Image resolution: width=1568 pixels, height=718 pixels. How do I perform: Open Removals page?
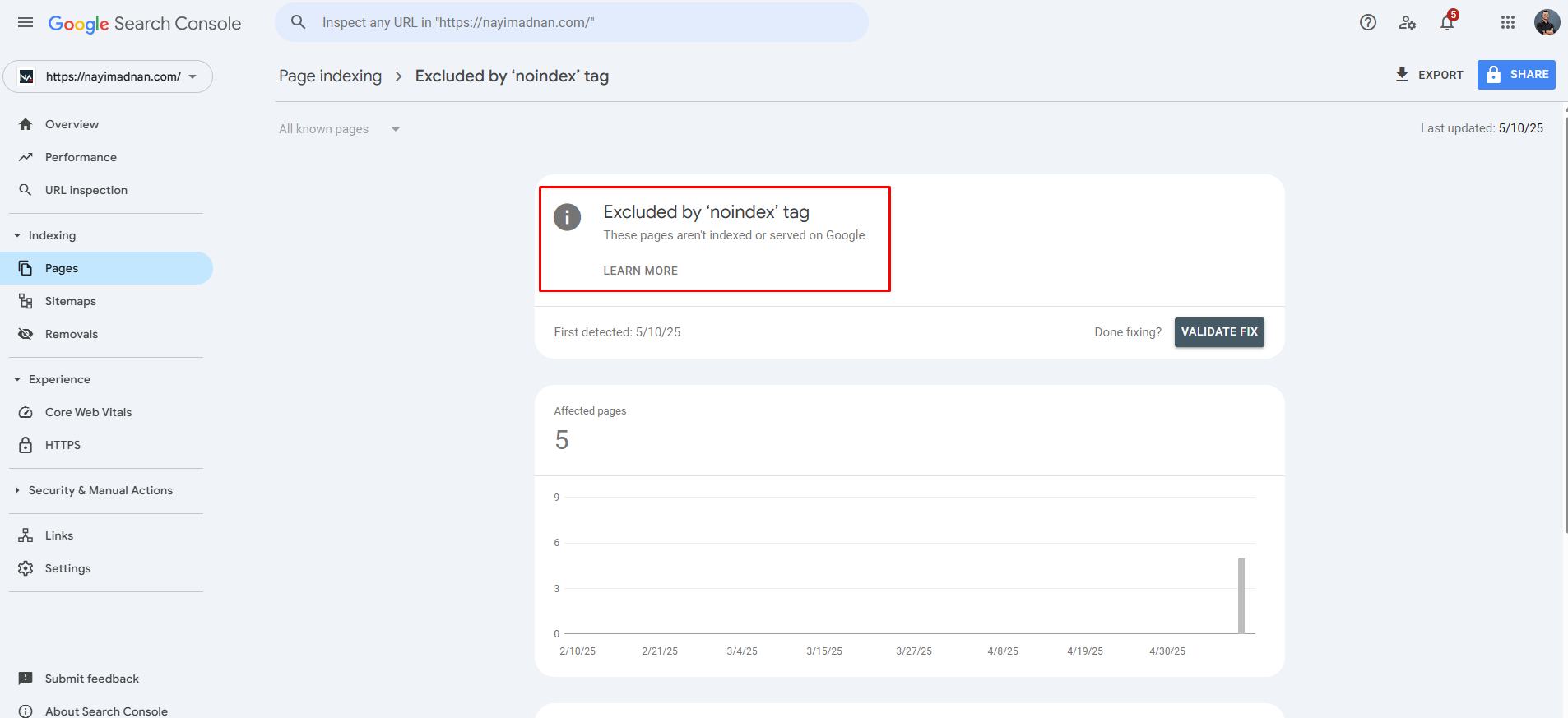106,334
